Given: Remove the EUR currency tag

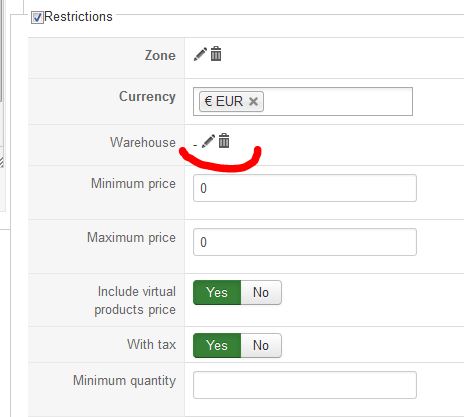Looking at the screenshot, I should coord(253,101).
